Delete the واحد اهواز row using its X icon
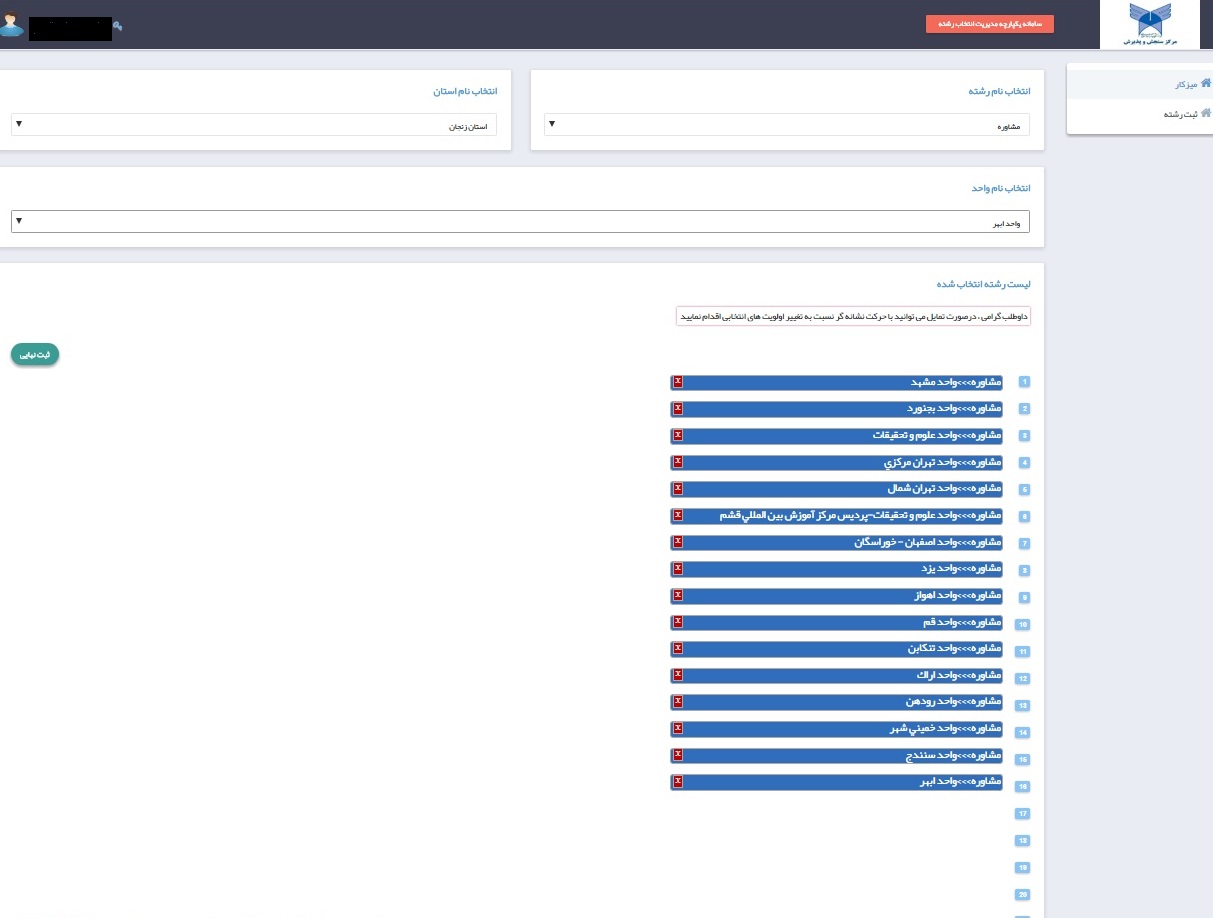 677,595
